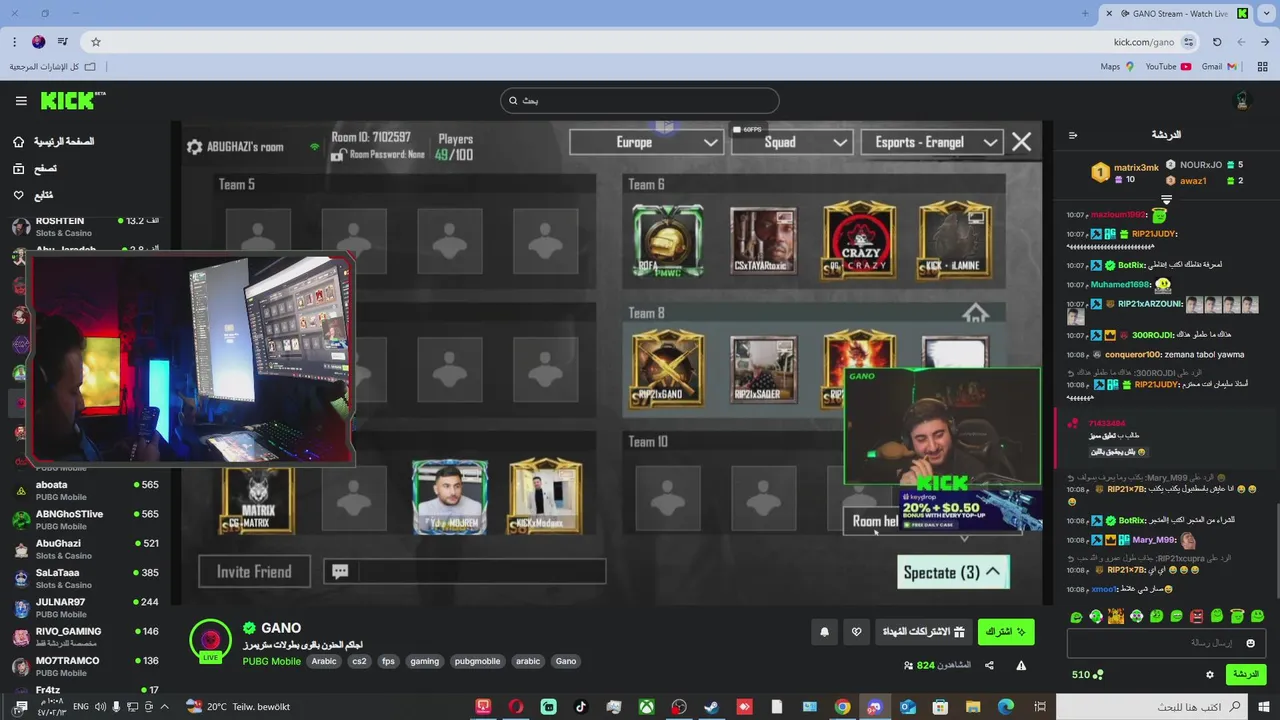Unfollow the channel with the broken-heart icon

[857, 632]
